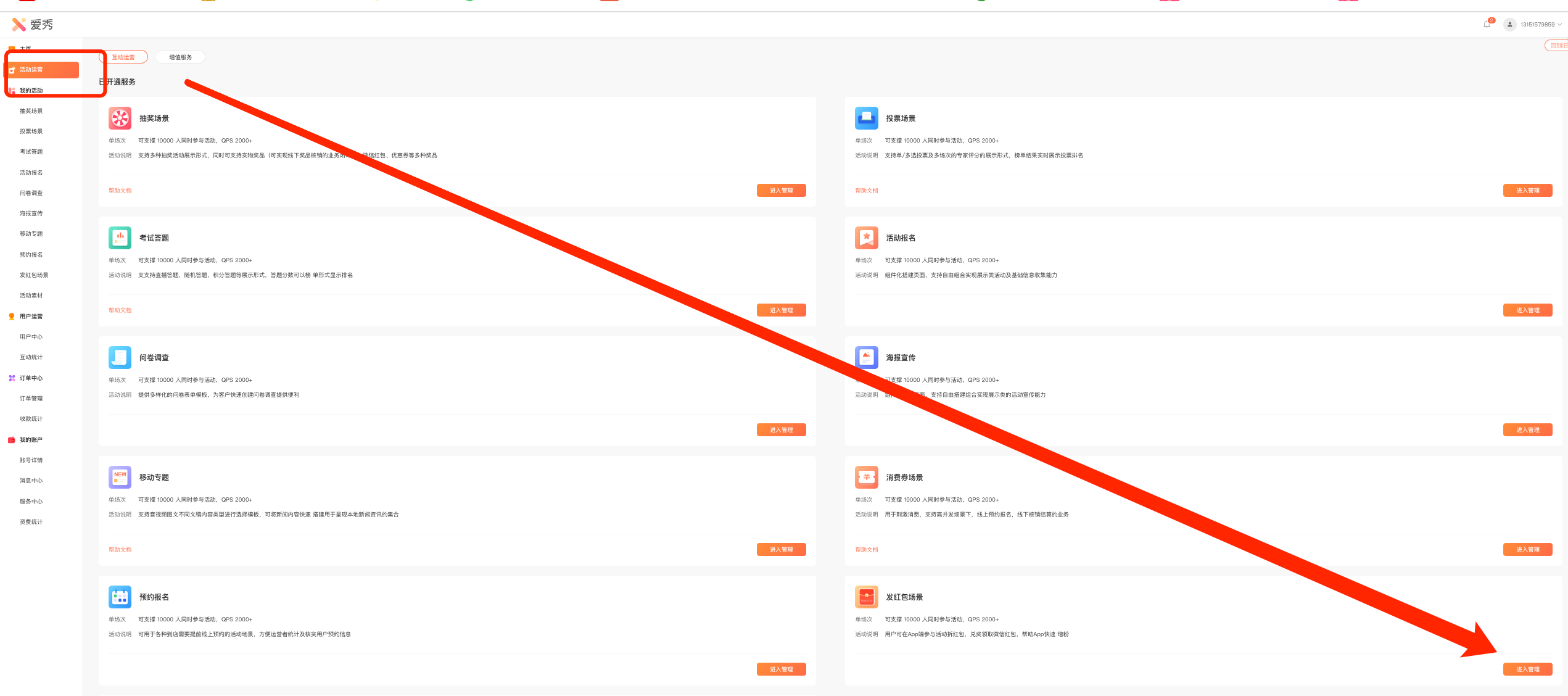Select 活动素材 in the sidebar
This screenshot has width=1568, height=696.
pos(31,296)
